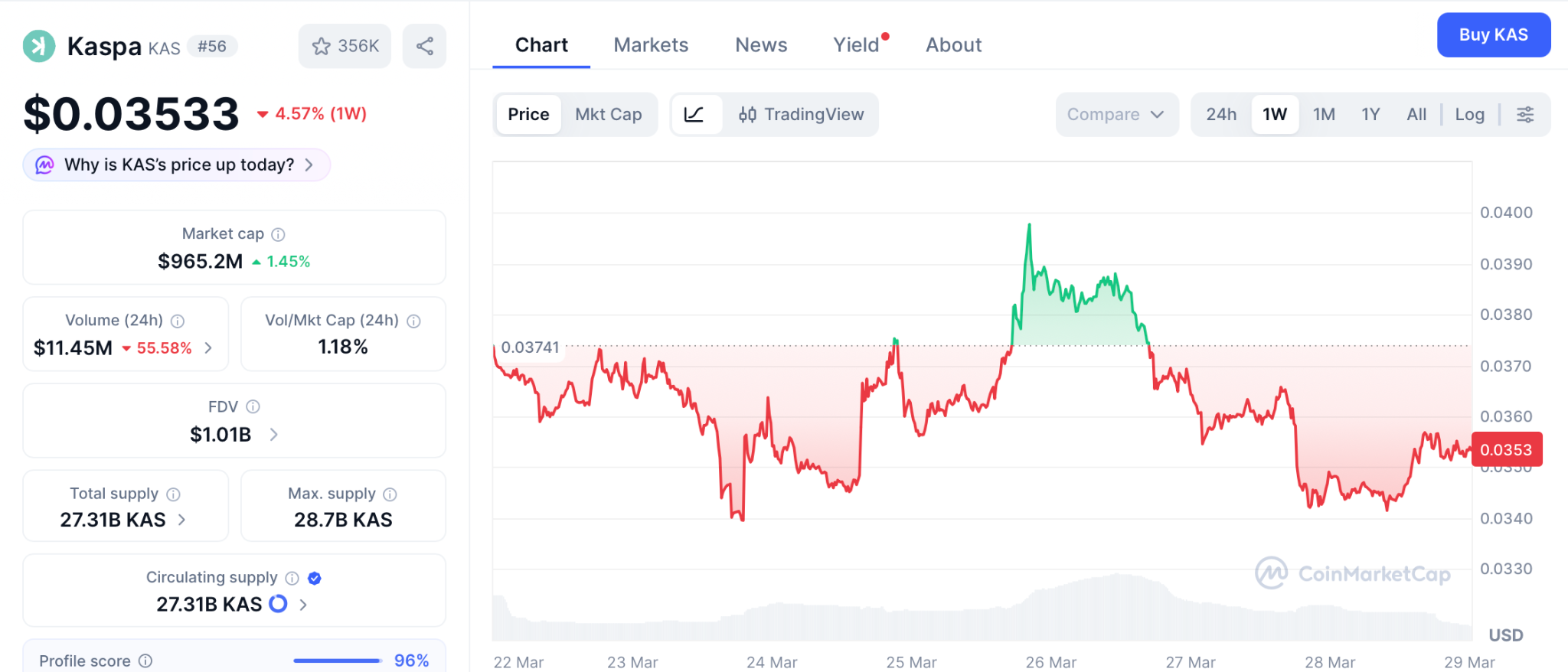Viewport: 1568px width, 672px height.
Task: Expand the FDV details chevron
Action: click(274, 435)
